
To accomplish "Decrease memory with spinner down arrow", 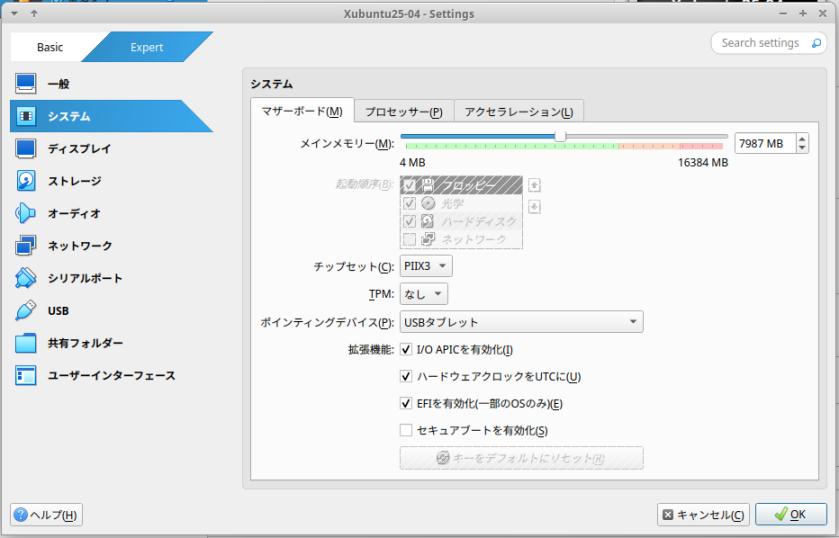I will pos(802,148).
